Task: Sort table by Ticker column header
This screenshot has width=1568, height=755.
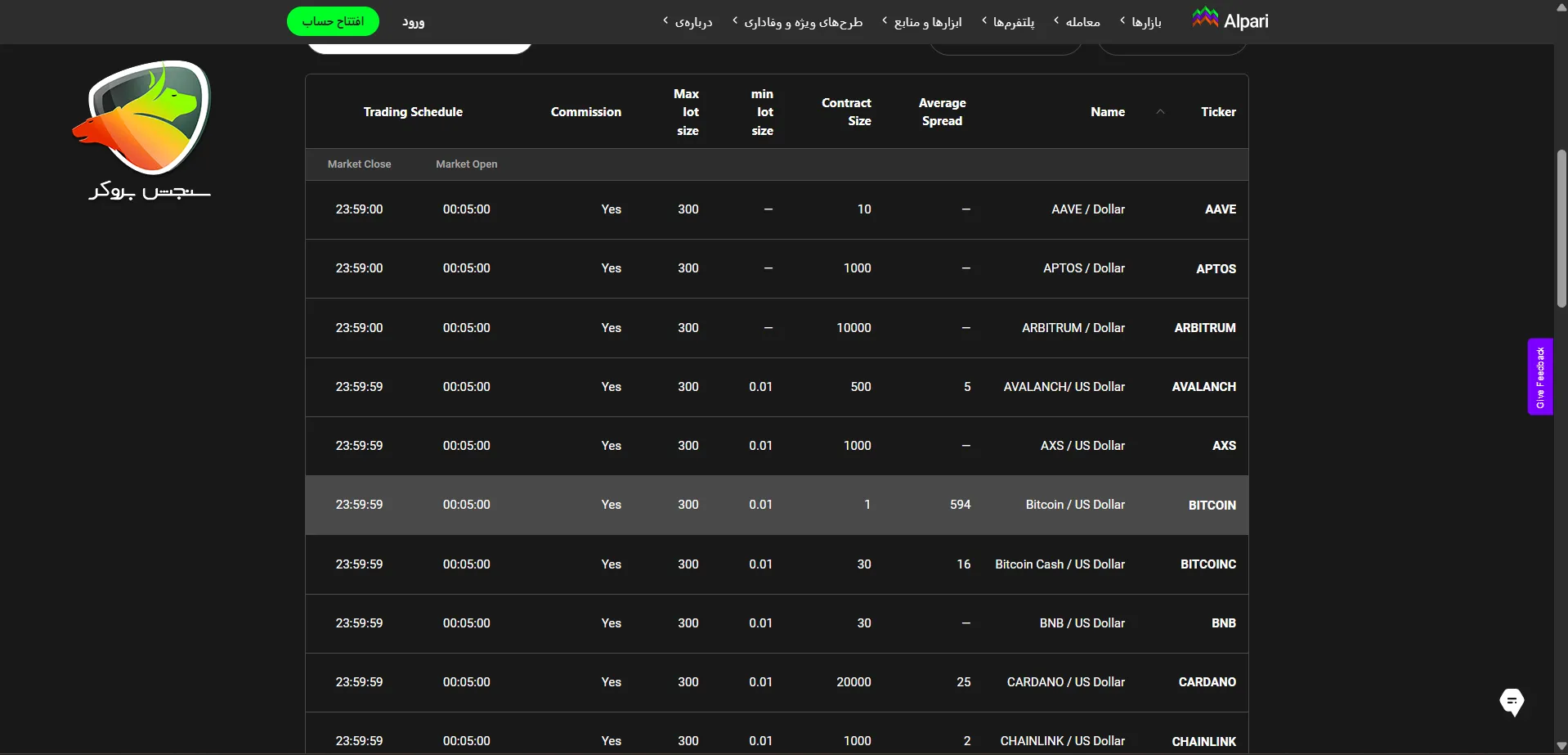Action: click(1217, 112)
